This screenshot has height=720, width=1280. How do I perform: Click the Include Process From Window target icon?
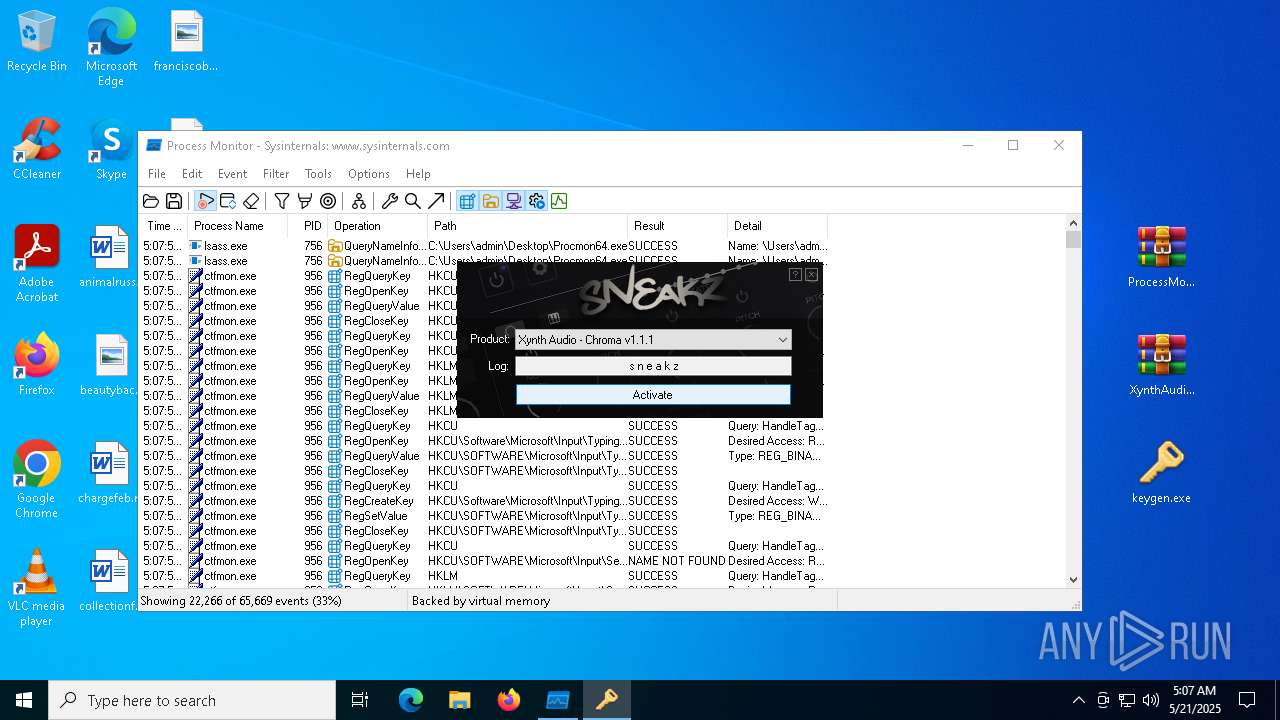point(328,201)
